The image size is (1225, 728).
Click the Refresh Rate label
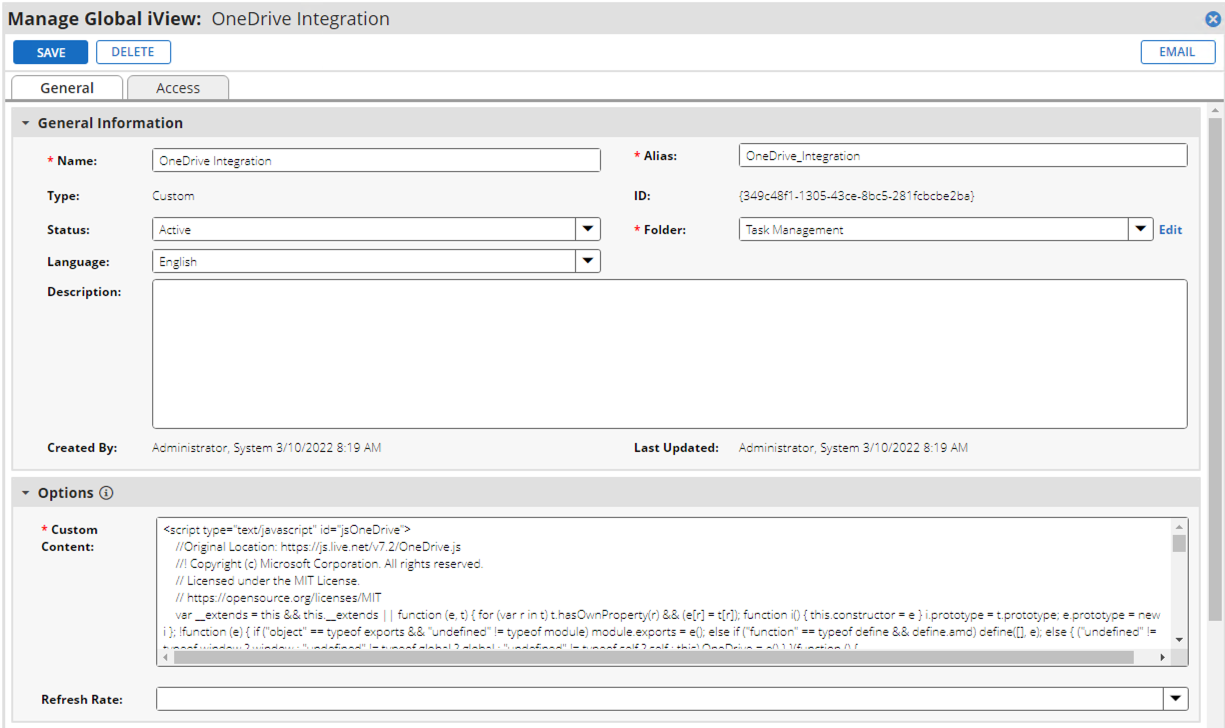82,699
